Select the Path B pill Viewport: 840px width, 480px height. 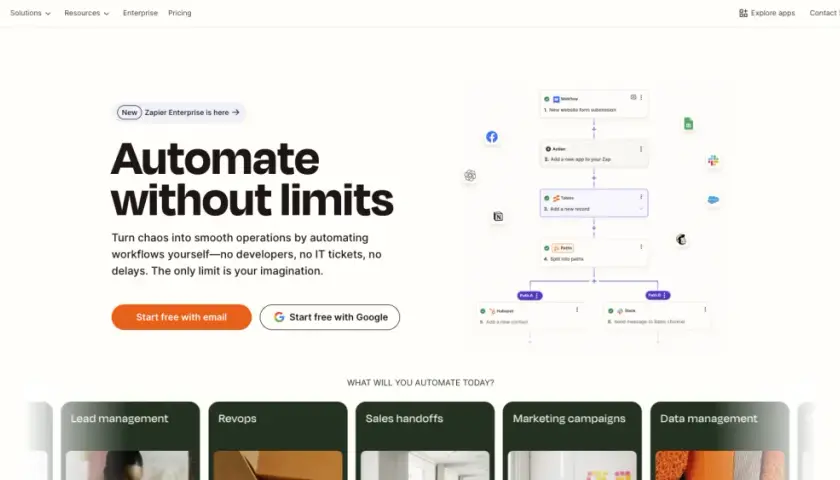click(657, 295)
